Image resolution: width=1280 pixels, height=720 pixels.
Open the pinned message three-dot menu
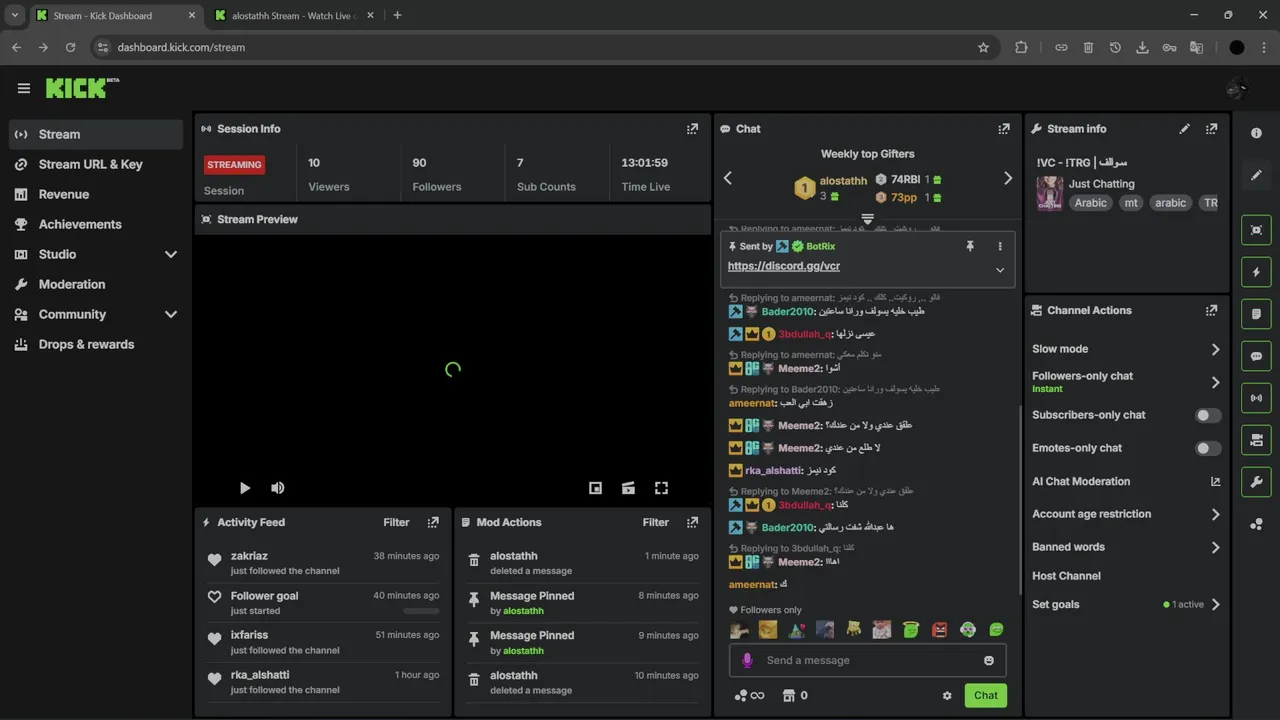click(1000, 246)
